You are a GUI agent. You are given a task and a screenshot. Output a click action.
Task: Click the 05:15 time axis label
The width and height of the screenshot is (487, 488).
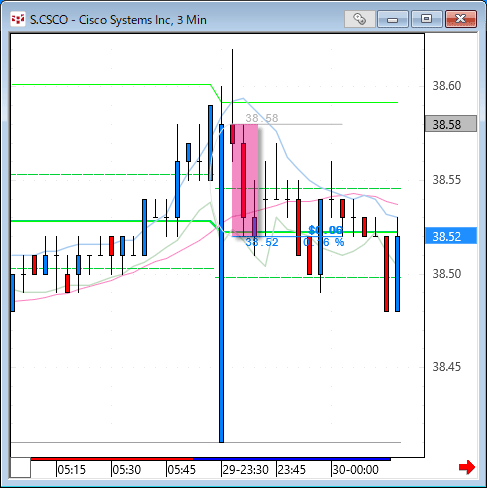pyautogui.click(x=71, y=470)
